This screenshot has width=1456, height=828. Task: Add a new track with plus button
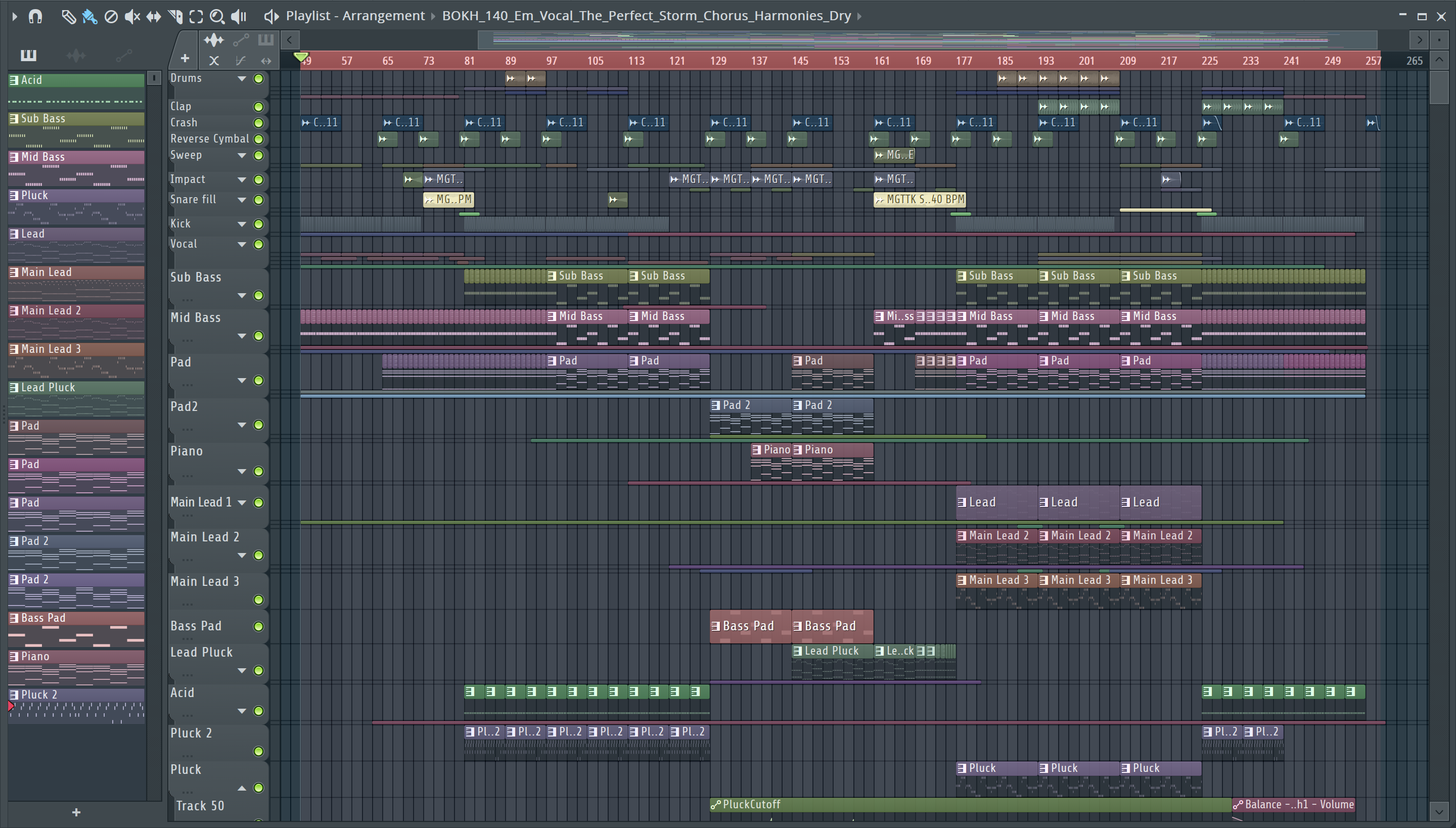tap(185, 58)
